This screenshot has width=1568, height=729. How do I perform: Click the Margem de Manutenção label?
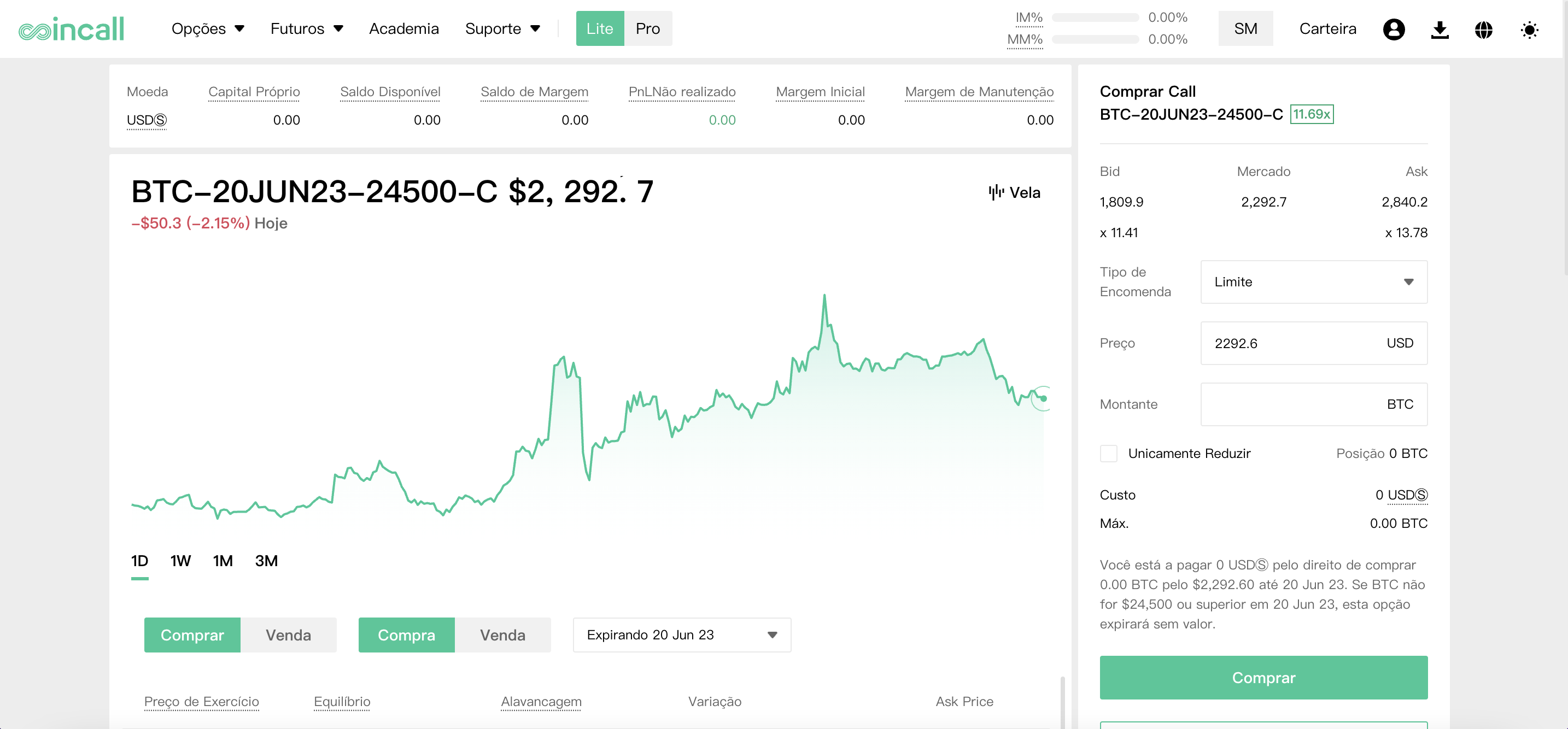click(x=979, y=92)
